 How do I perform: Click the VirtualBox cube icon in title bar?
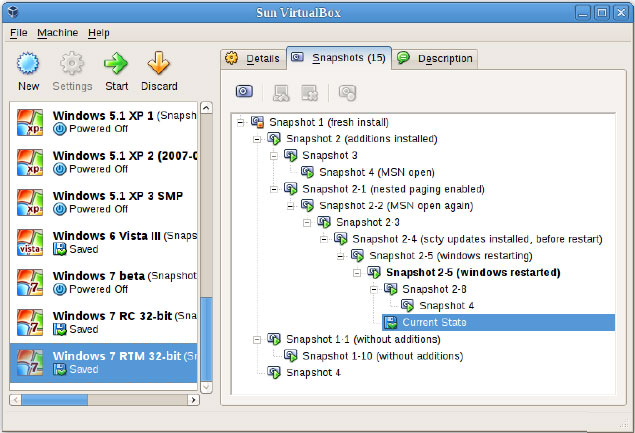13,12
